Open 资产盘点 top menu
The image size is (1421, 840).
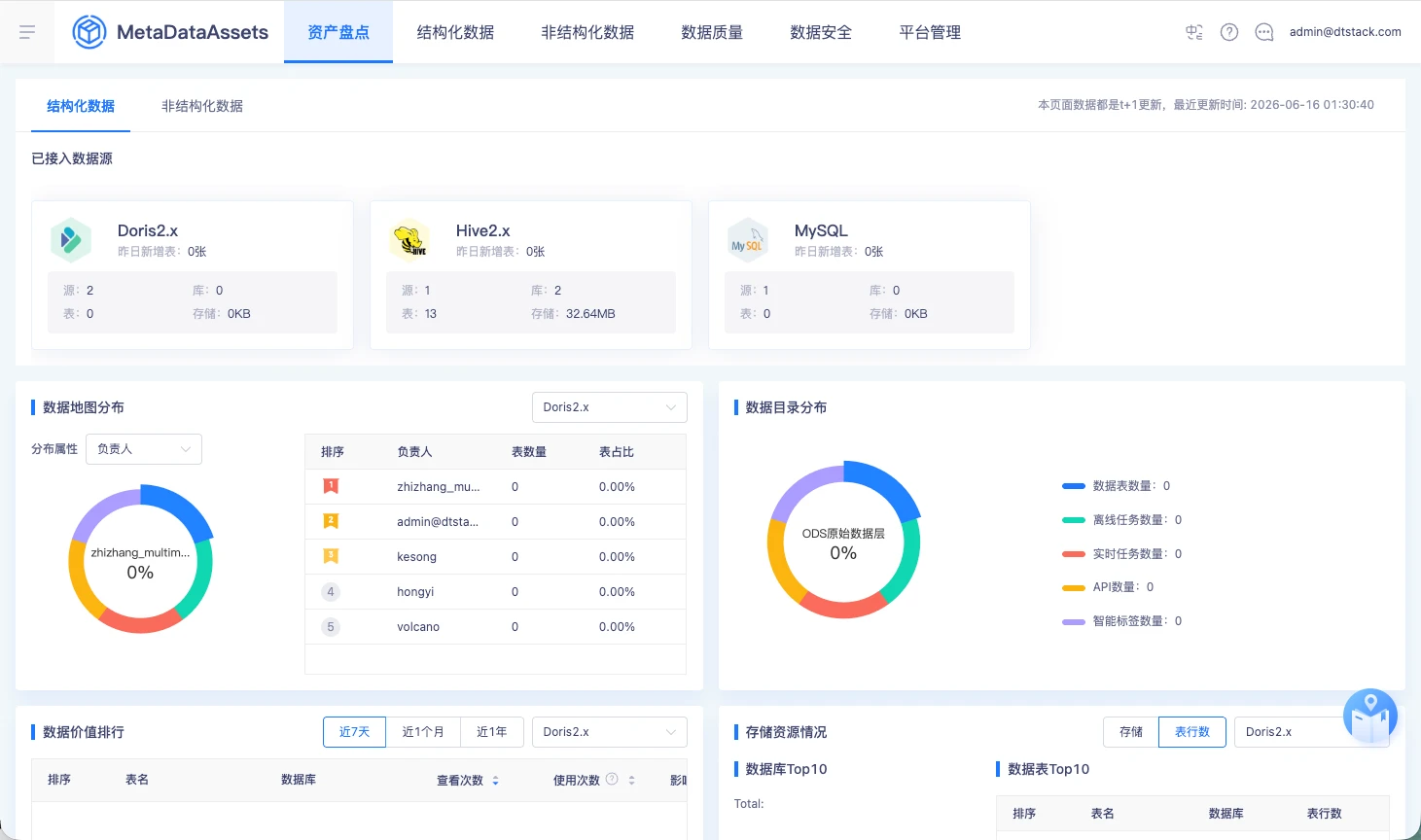pos(338,32)
